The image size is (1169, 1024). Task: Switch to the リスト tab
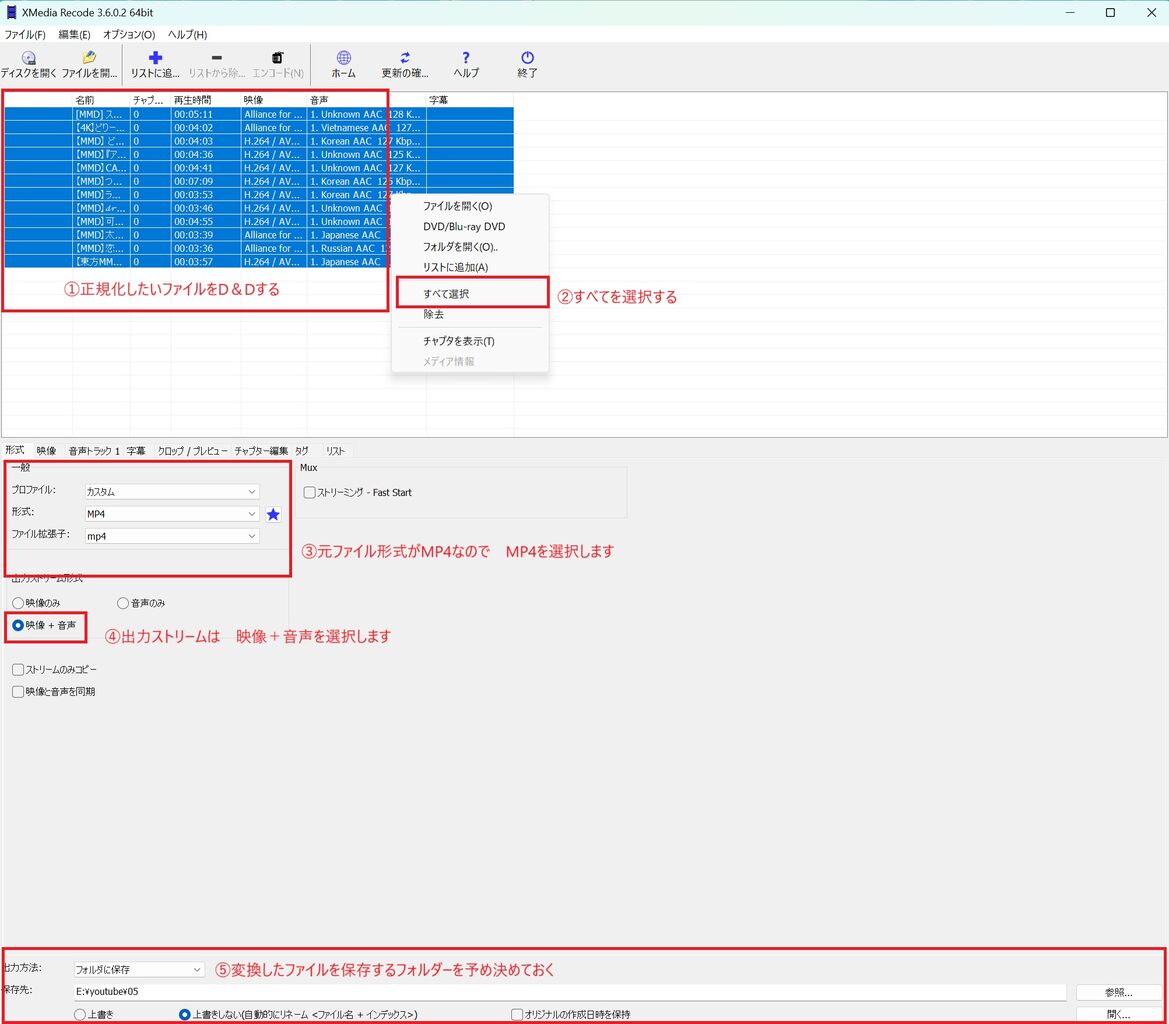point(335,451)
